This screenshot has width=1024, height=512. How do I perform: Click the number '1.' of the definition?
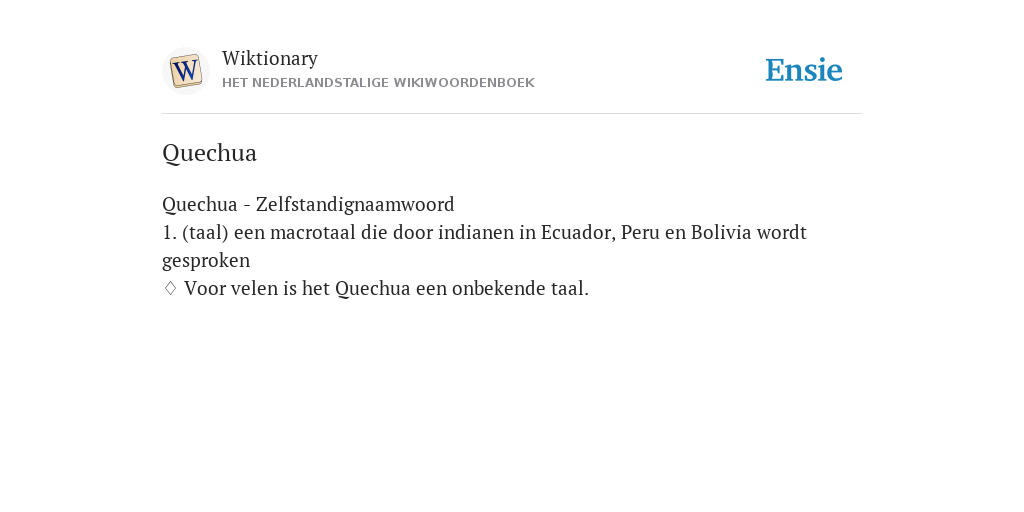click(170, 232)
